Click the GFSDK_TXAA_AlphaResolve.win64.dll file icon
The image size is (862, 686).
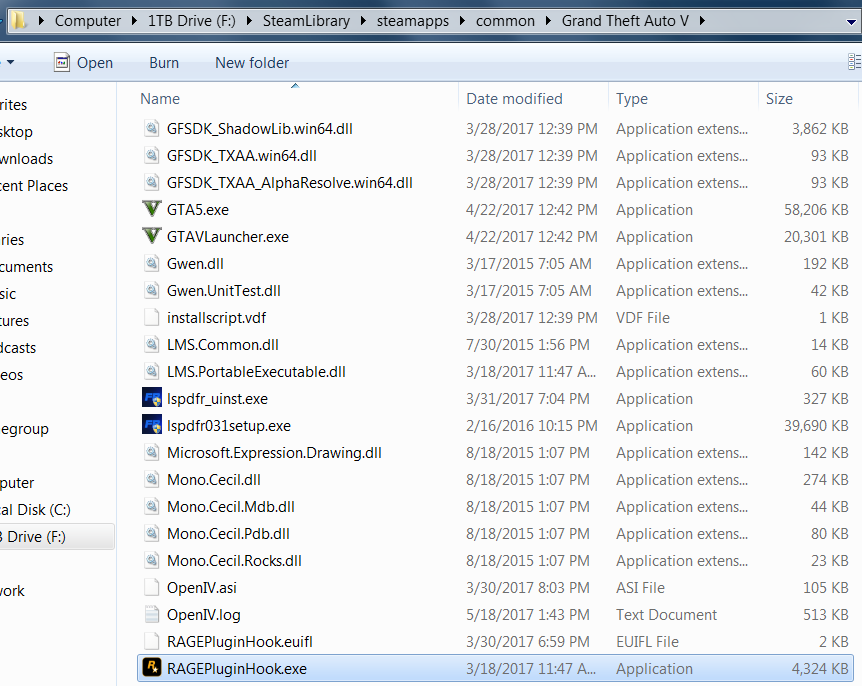(152, 182)
